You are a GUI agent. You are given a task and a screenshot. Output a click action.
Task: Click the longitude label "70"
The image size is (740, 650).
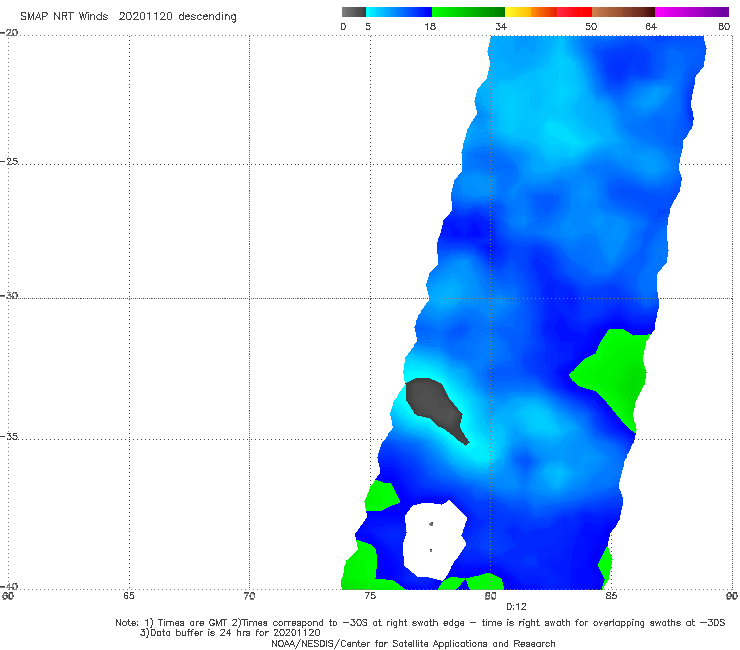coord(249,596)
